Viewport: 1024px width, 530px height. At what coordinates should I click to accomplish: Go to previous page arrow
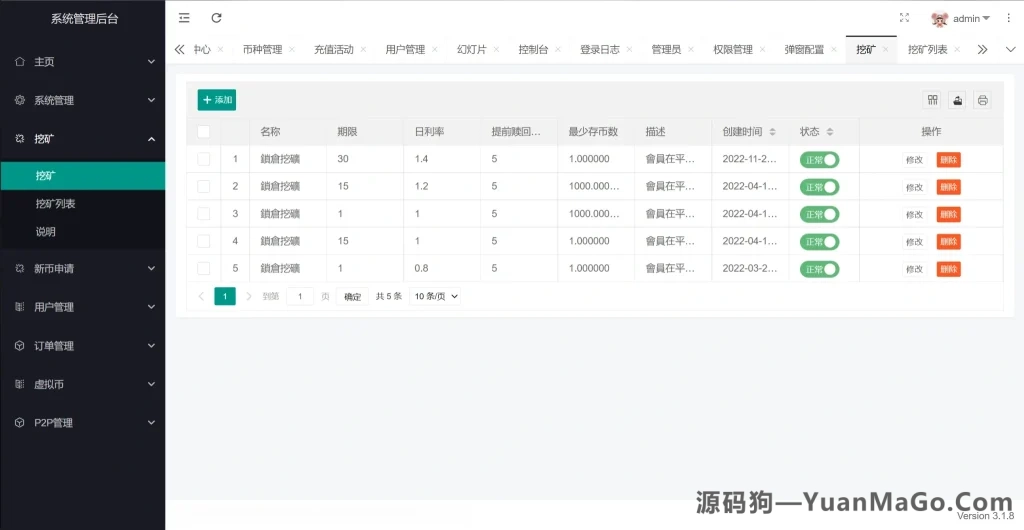(201, 296)
